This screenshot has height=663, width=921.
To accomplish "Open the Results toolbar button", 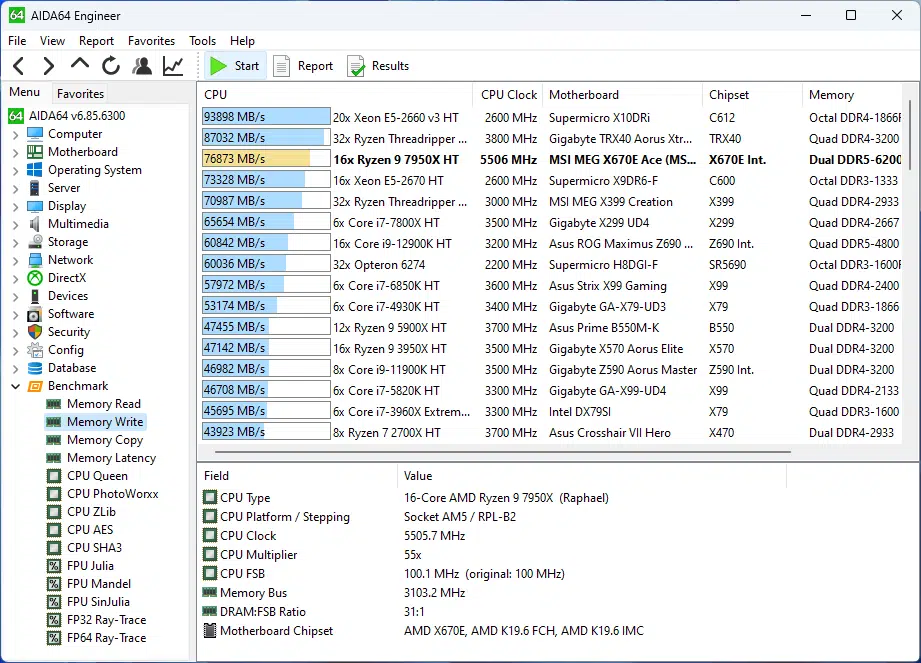I will pyautogui.click(x=378, y=66).
